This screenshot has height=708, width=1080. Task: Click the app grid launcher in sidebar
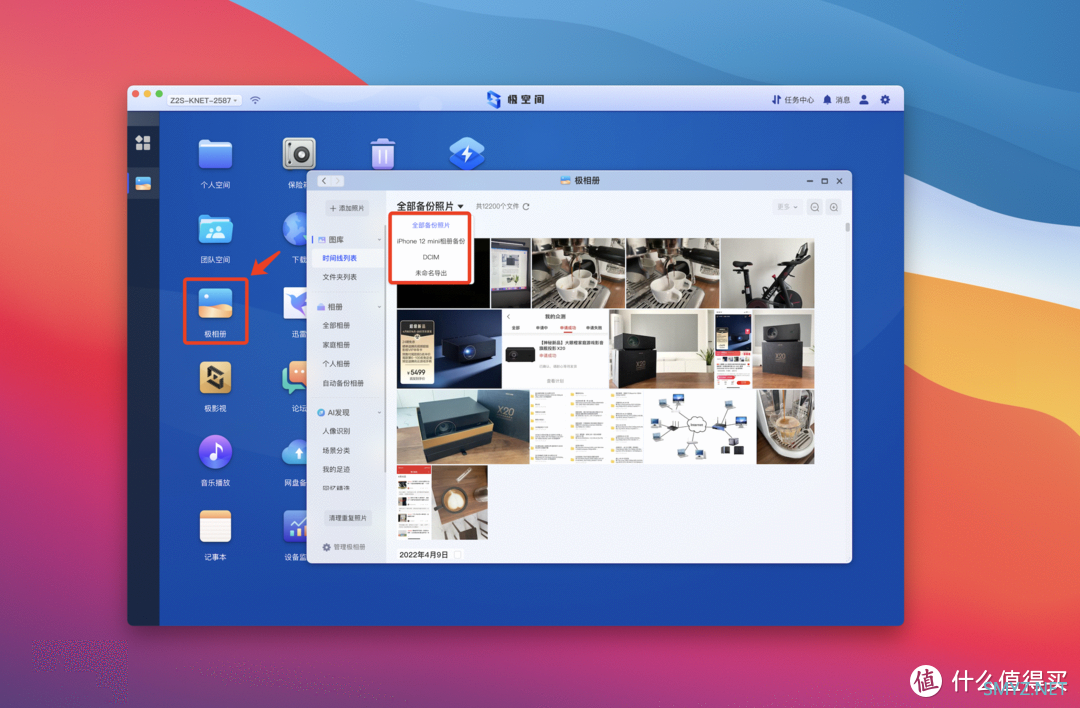(x=143, y=143)
